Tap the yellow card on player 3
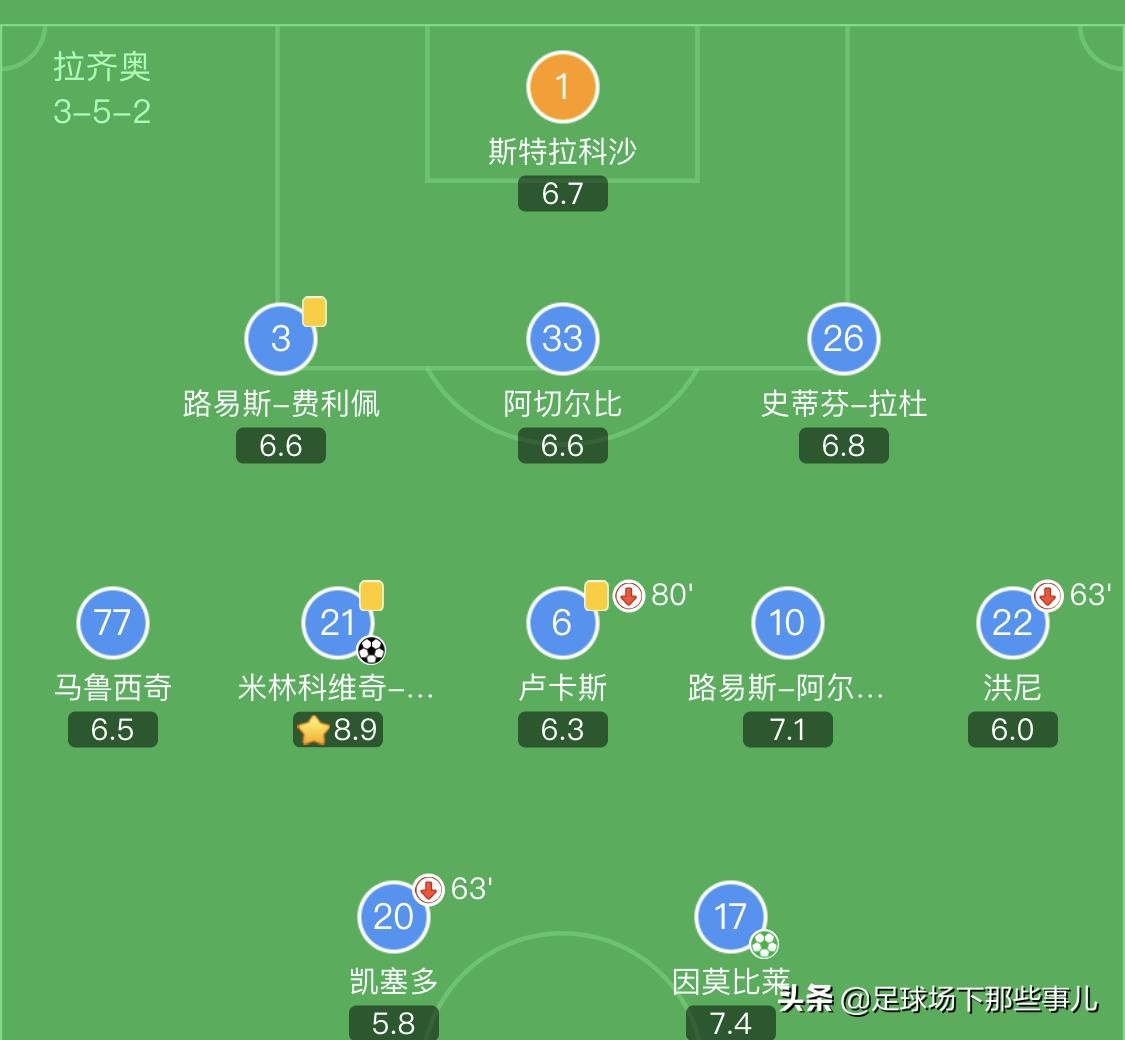This screenshot has height=1040, width=1125. 314,311
